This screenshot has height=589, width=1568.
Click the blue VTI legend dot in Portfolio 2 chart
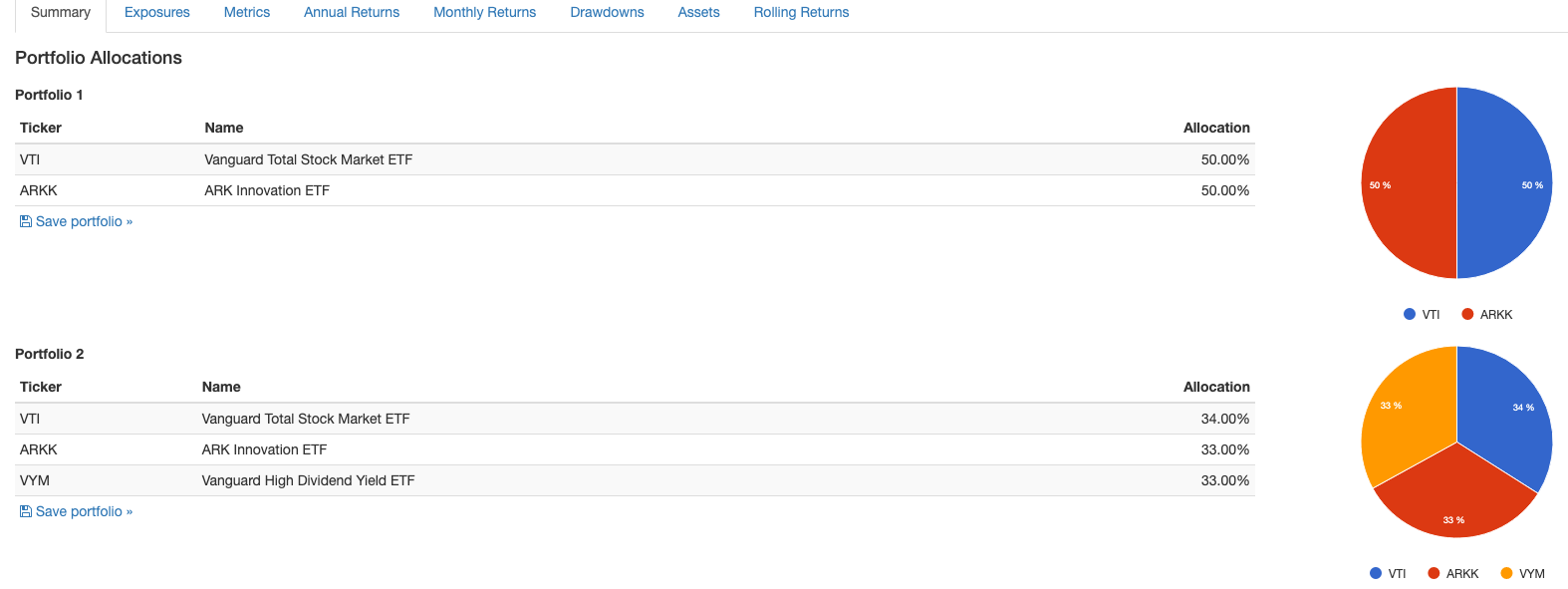pos(1376,573)
